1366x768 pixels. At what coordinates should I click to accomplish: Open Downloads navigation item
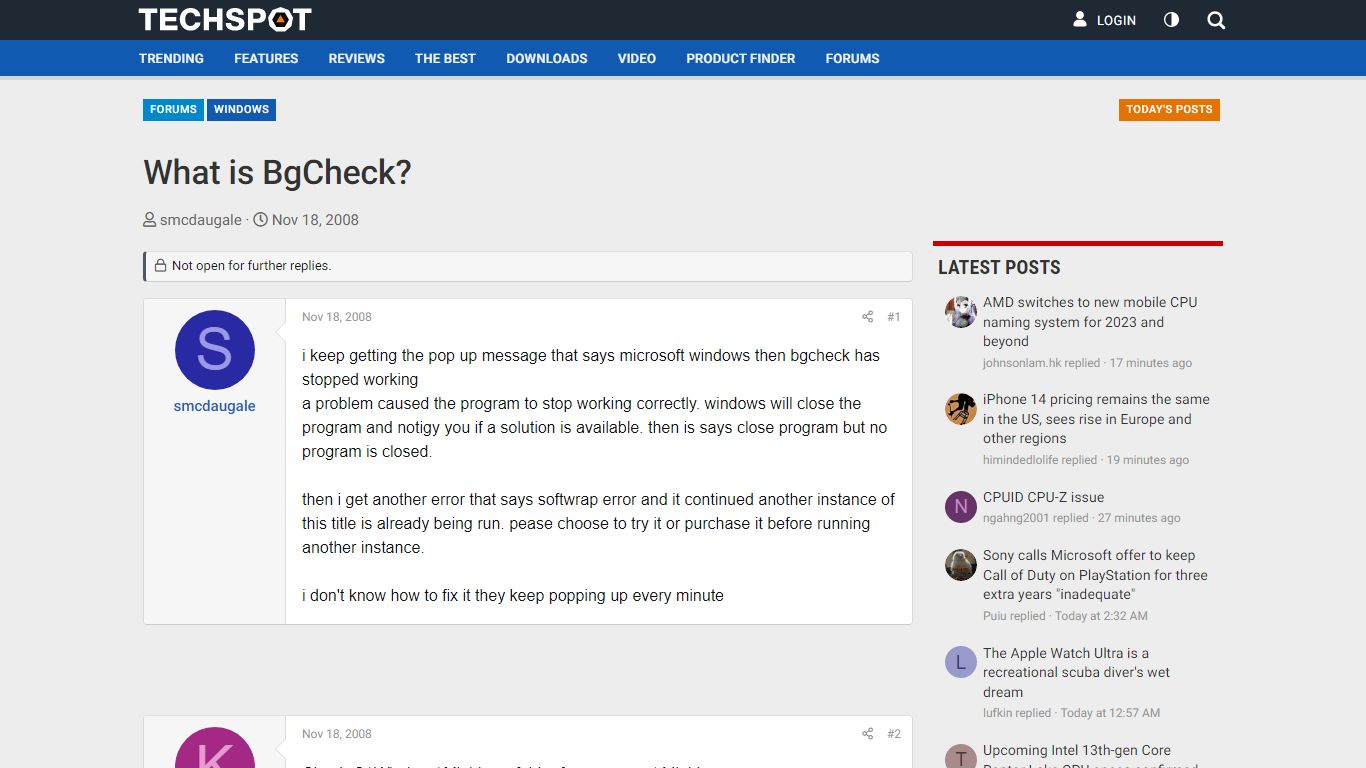coord(547,58)
